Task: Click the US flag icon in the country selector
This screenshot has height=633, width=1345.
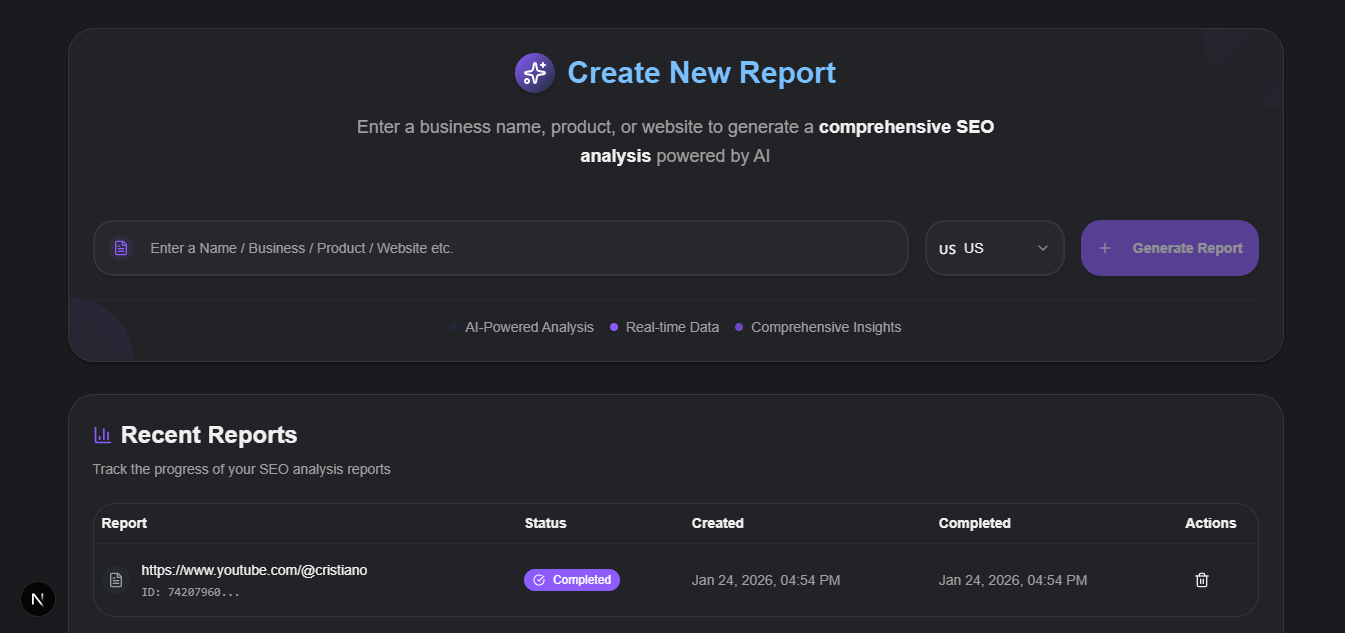Action: (x=948, y=249)
